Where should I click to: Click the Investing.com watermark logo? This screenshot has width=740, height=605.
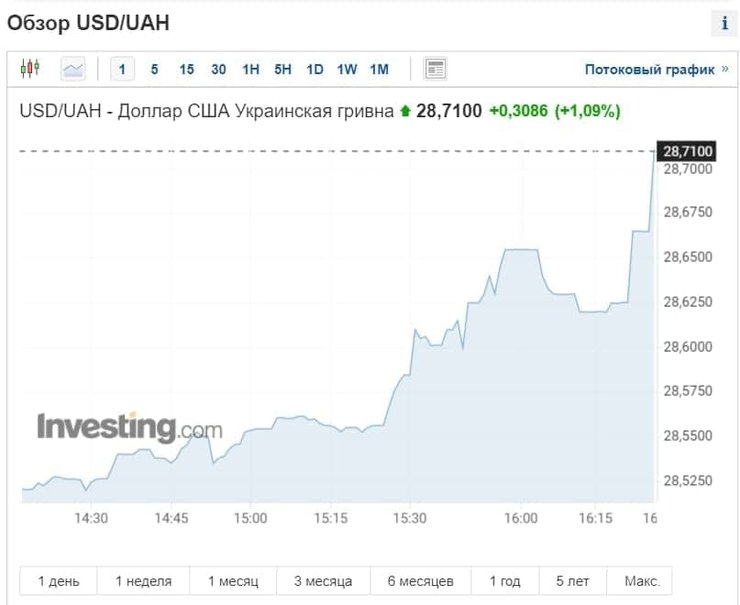130,428
